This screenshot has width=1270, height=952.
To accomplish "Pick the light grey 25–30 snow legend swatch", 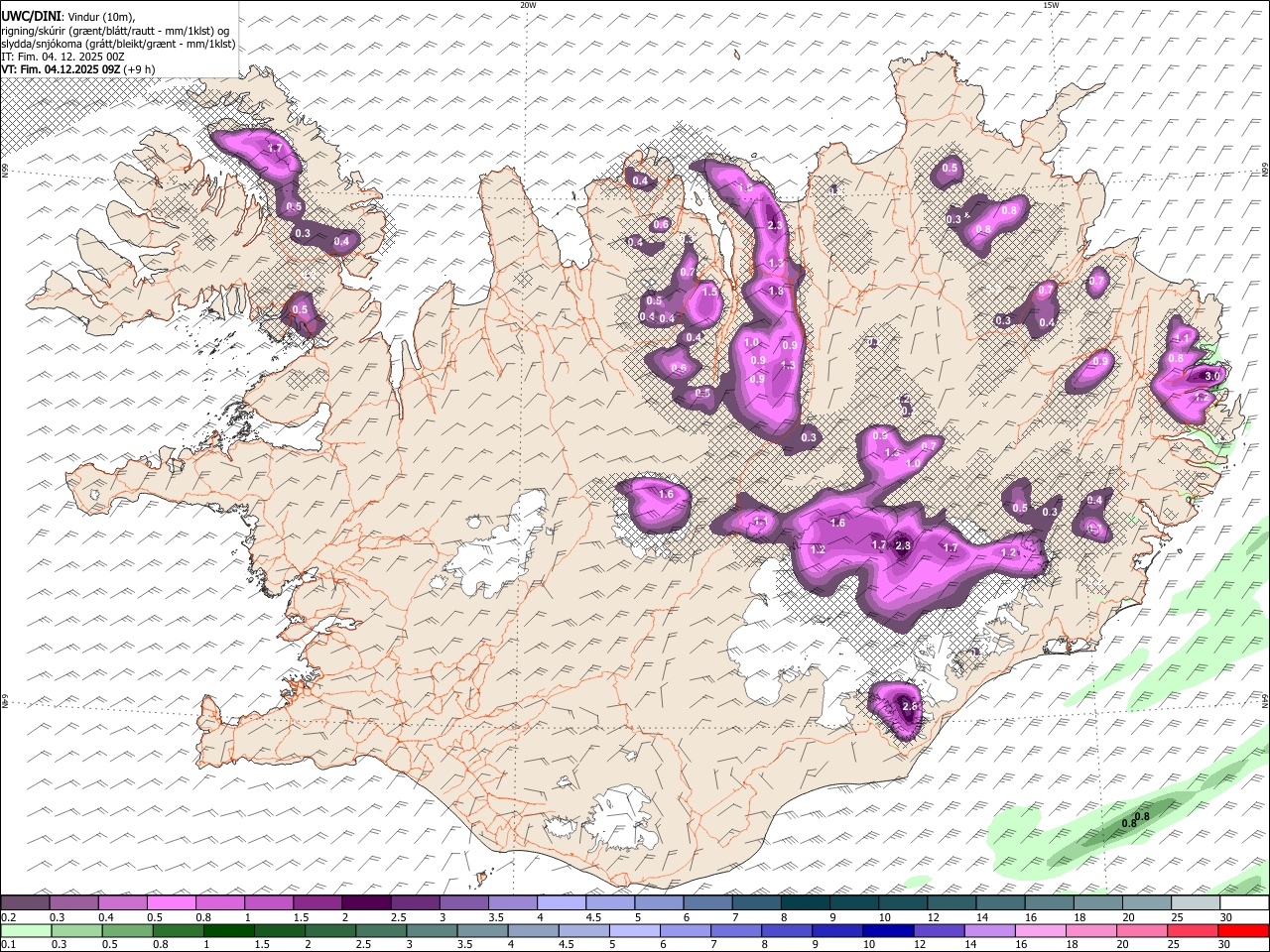I will coord(1194,902).
